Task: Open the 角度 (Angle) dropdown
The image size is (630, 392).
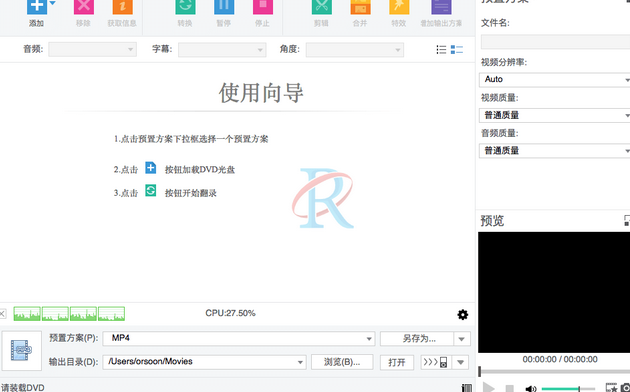Action: click(x=355, y=50)
